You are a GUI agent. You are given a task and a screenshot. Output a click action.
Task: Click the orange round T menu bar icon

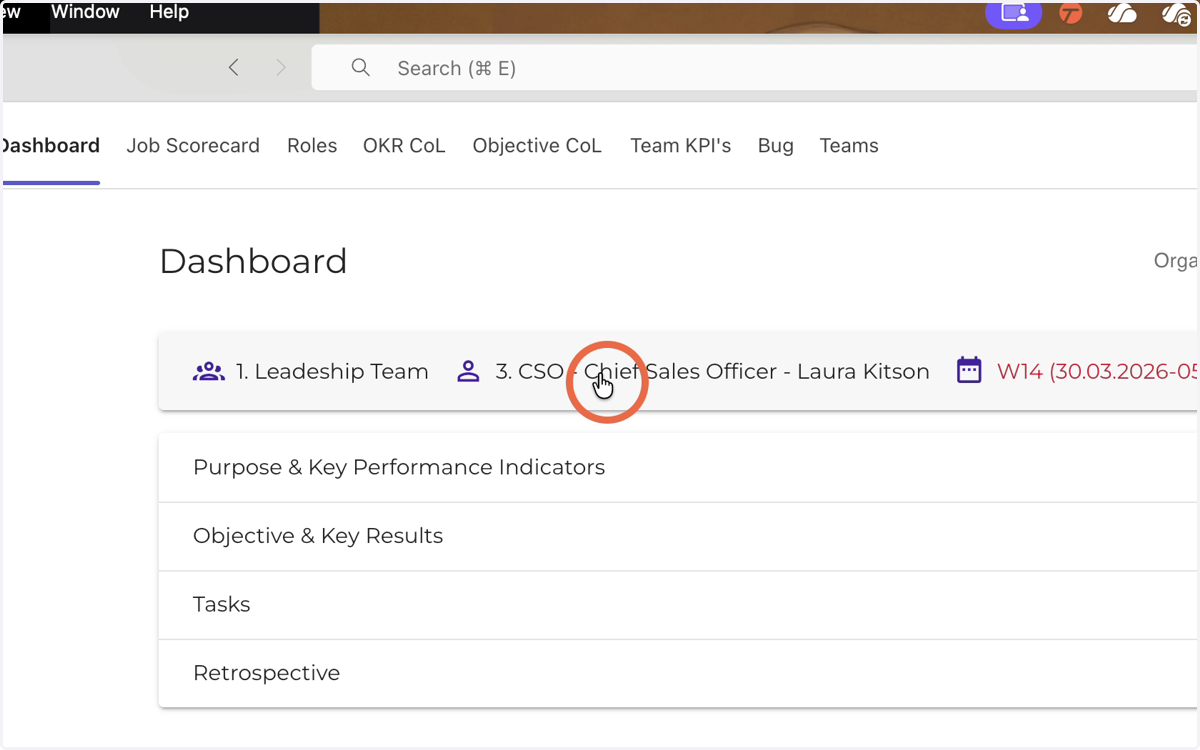pos(1071,14)
